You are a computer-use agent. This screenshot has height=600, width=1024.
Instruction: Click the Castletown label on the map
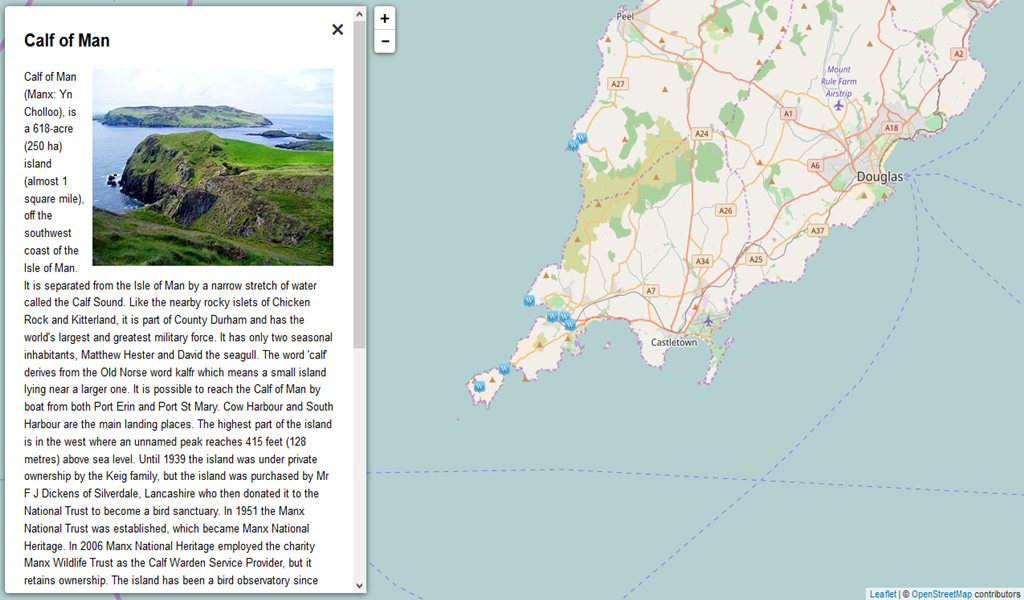(x=674, y=342)
